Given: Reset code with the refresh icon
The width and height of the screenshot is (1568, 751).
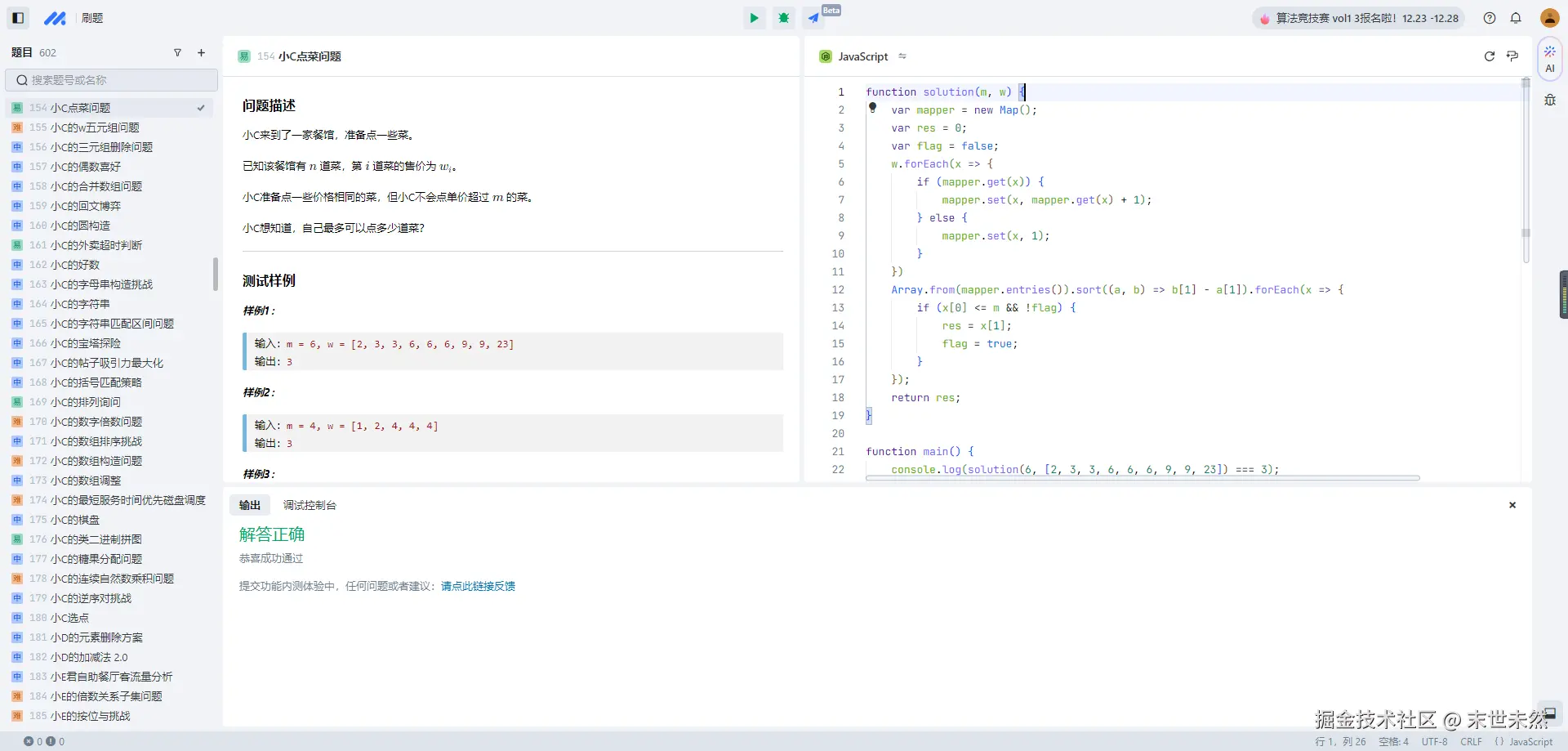Looking at the screenshot, I should (x=1489, y=56).
